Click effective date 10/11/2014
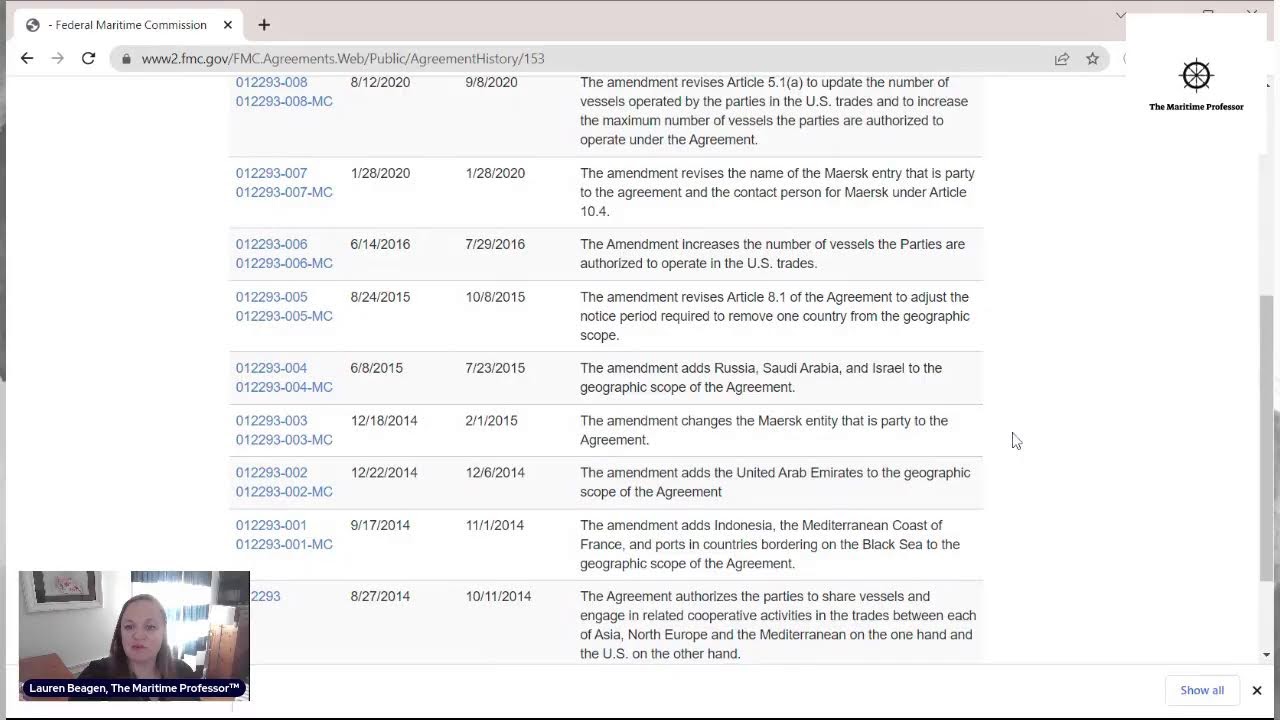Image resolution: width=1280 pixels, height=720 pixels. pyautogui.click(x=498, y=596)
